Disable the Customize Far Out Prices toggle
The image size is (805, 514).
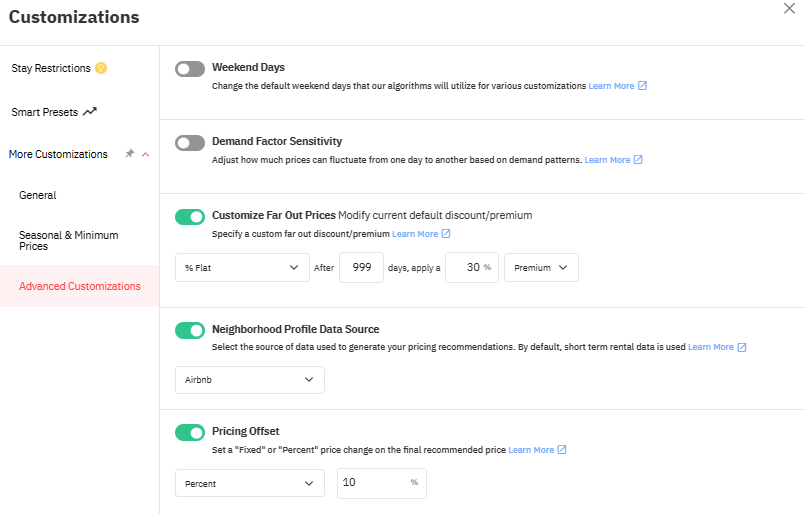tap(190, 217)
